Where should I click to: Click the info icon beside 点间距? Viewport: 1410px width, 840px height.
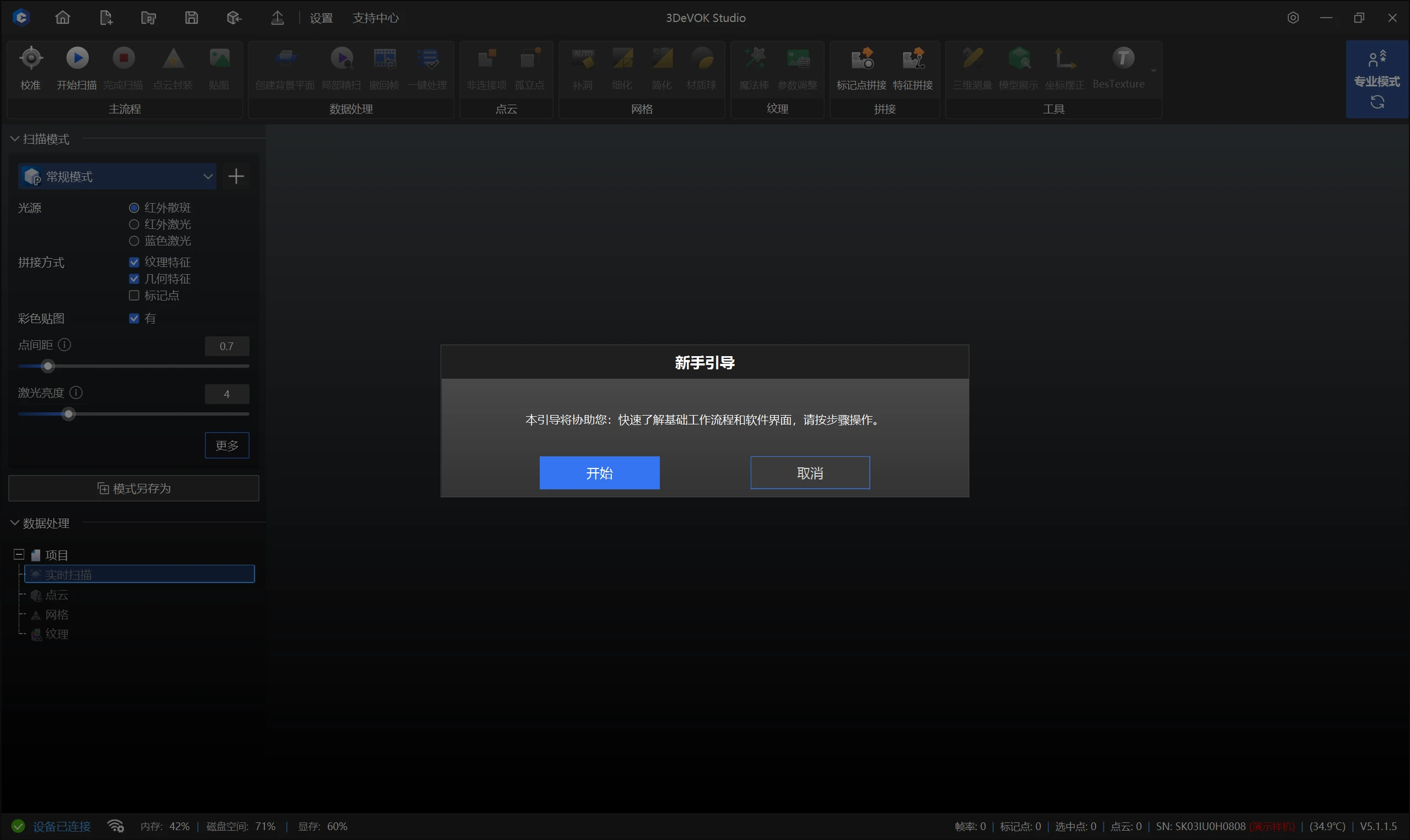(64, 345)
